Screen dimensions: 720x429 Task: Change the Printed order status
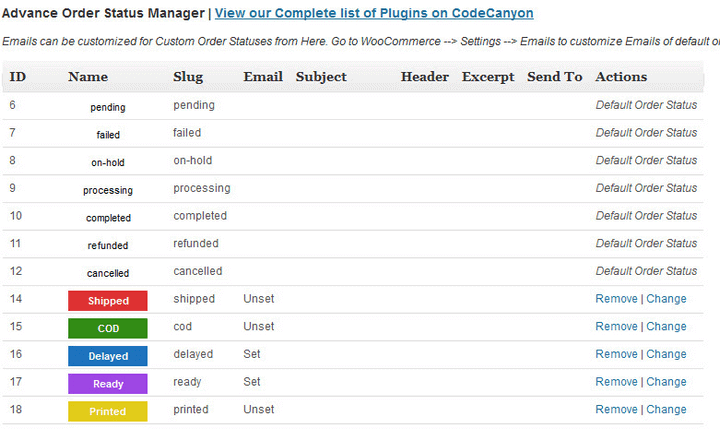coord(666,409)
